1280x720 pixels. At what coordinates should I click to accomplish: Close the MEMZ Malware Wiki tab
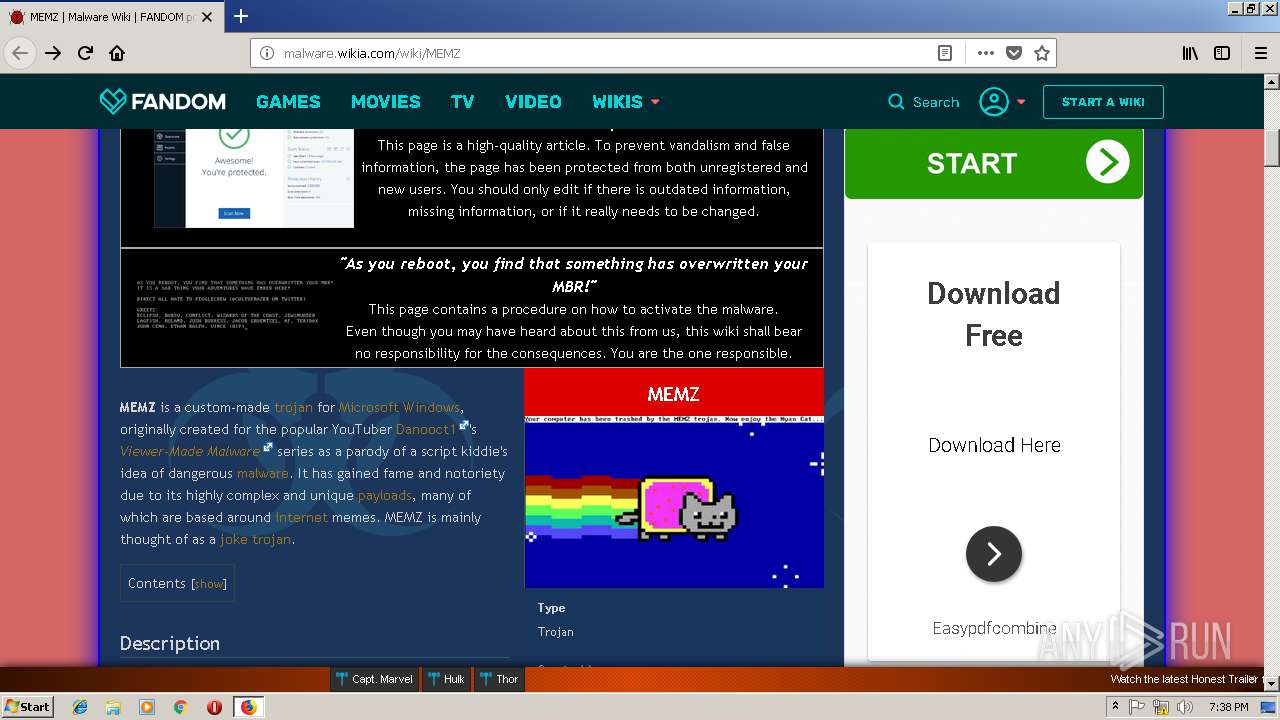click(207, 17)
